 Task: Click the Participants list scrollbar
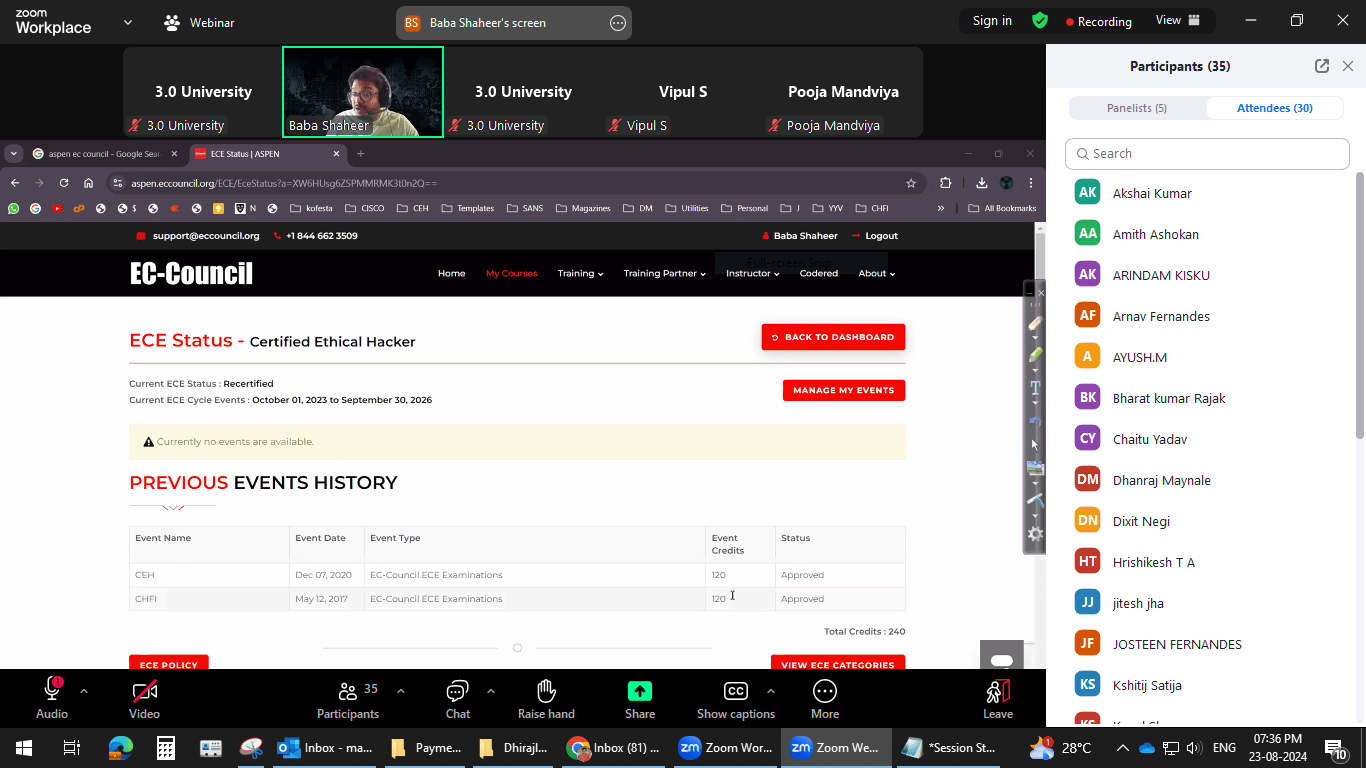click(x=1359, y=305)
